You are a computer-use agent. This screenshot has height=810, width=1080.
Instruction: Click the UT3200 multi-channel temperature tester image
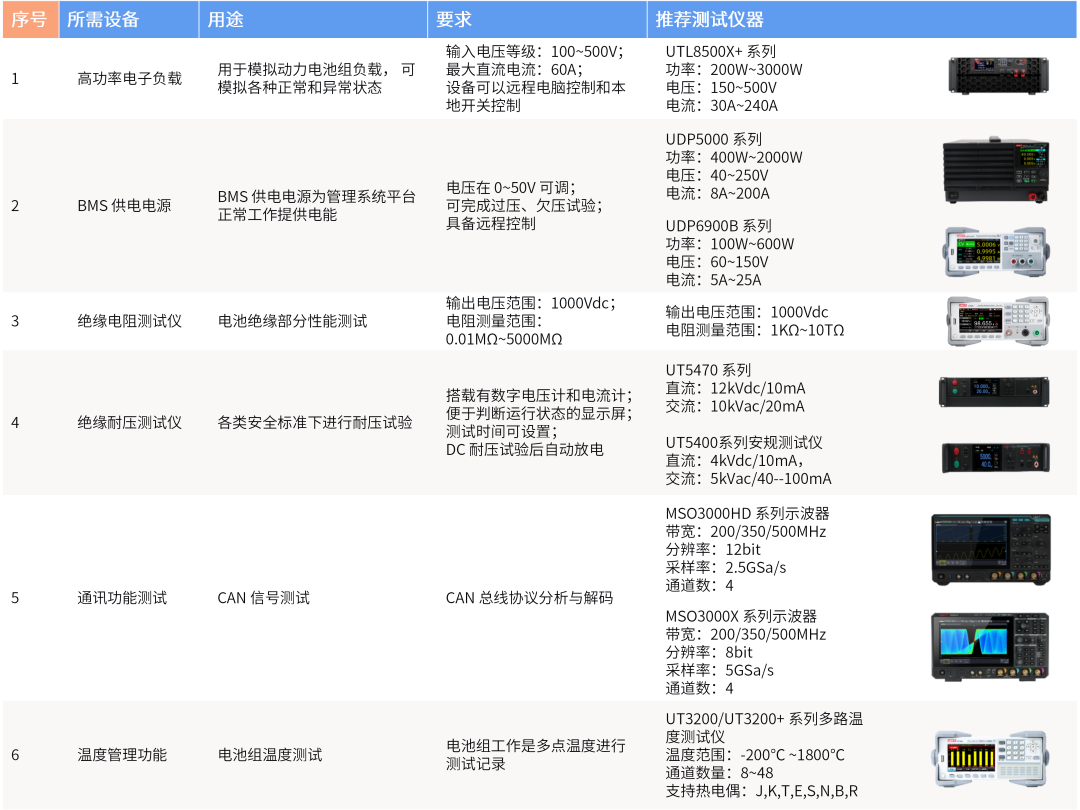pyautogui.click(x=990, y=758)
